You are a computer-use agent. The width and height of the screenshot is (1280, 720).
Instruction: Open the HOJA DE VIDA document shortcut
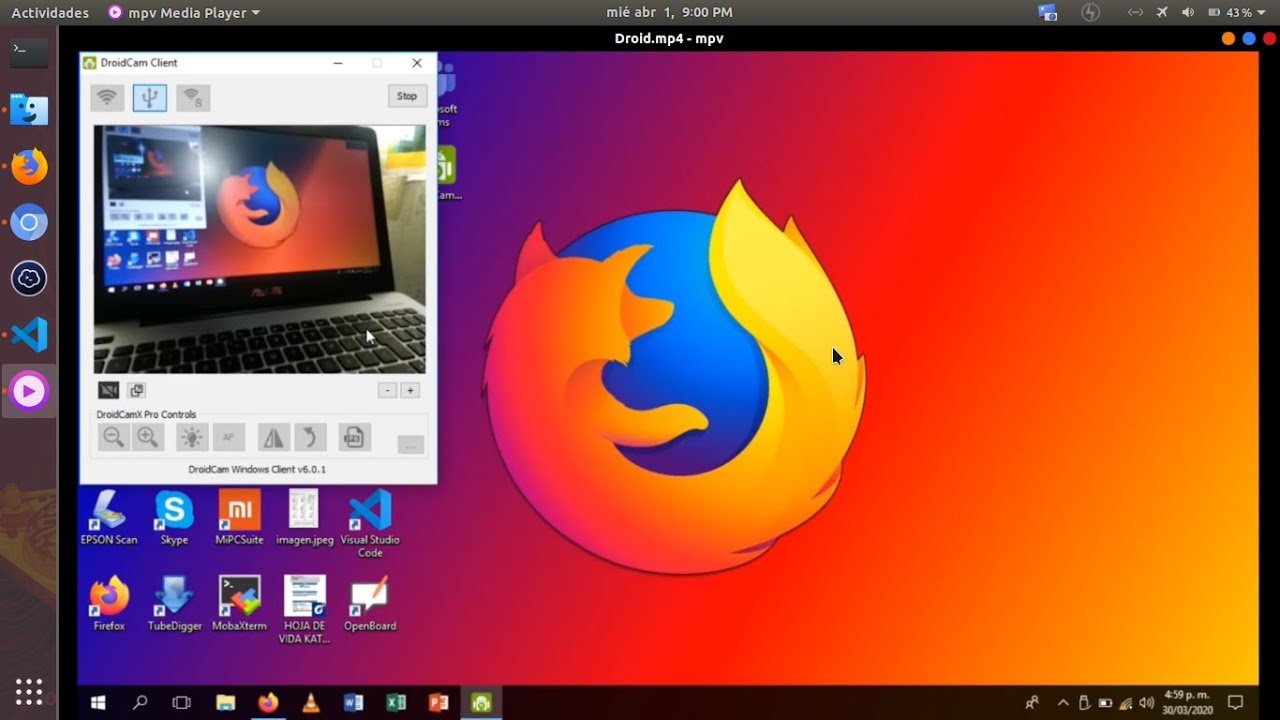[x=305, y=609]
